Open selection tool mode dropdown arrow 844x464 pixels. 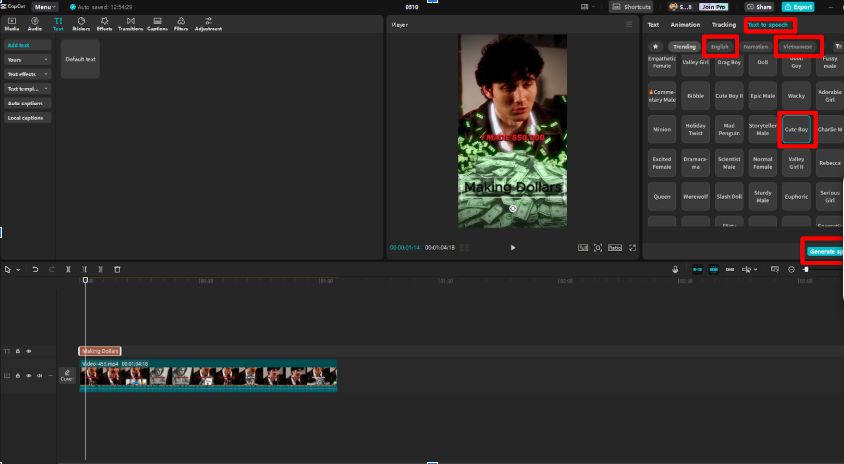18,270
